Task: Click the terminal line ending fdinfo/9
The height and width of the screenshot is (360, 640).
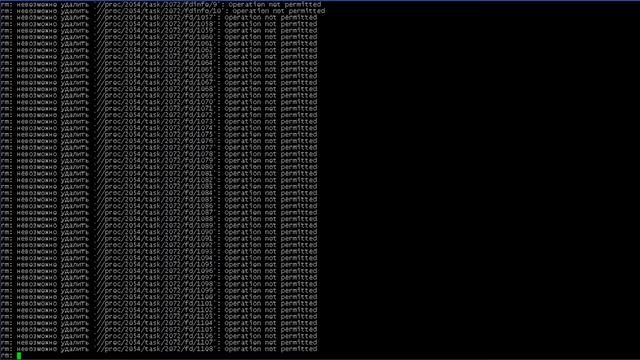Action: coord(160,4)
